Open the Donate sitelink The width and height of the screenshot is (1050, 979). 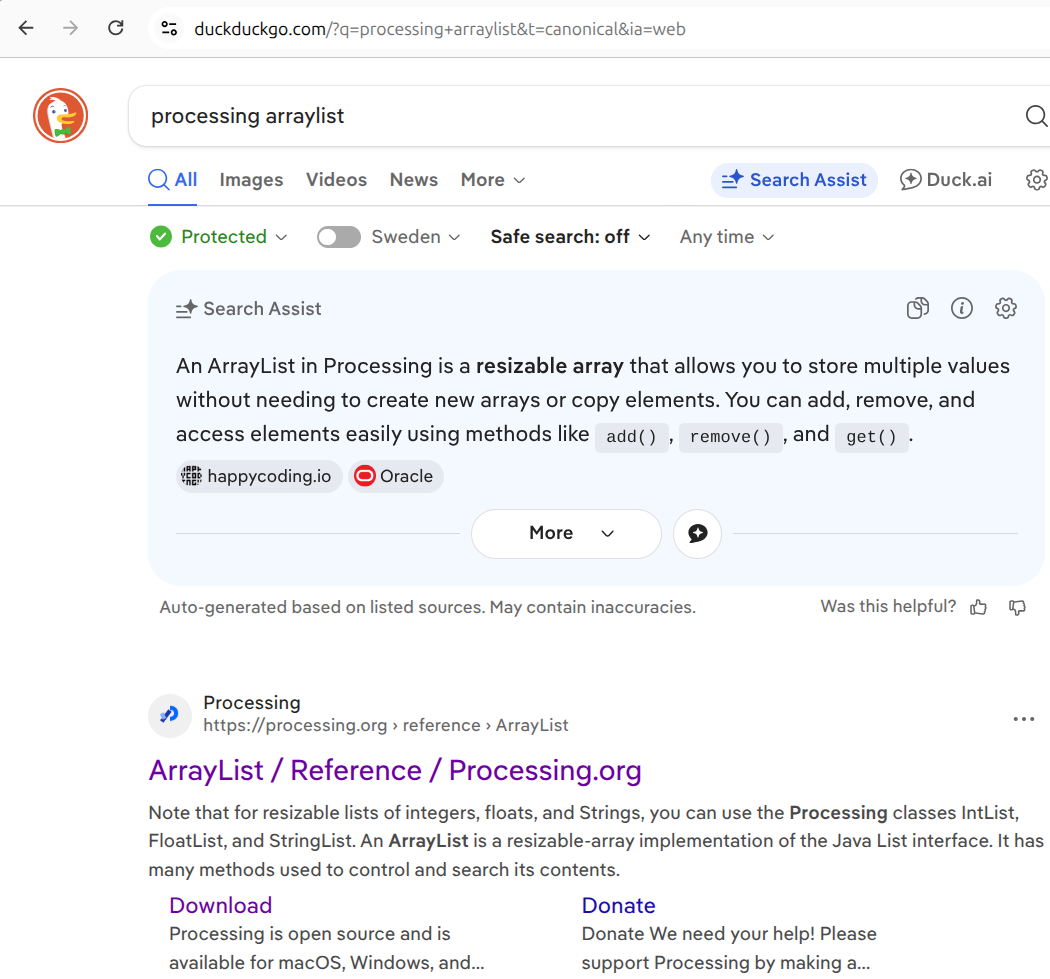618,905
